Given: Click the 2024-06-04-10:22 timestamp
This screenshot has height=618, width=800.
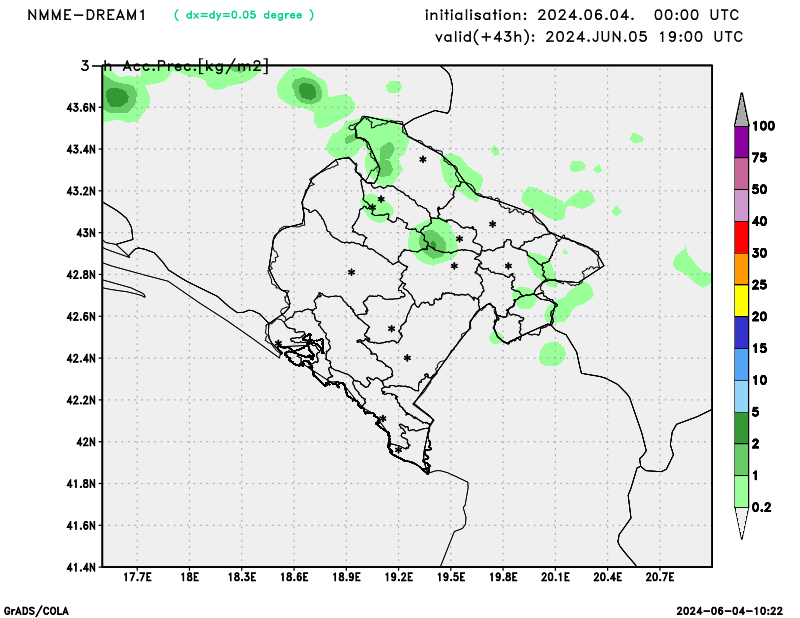Looking at the screenshot, I should (x=730, y=611).
